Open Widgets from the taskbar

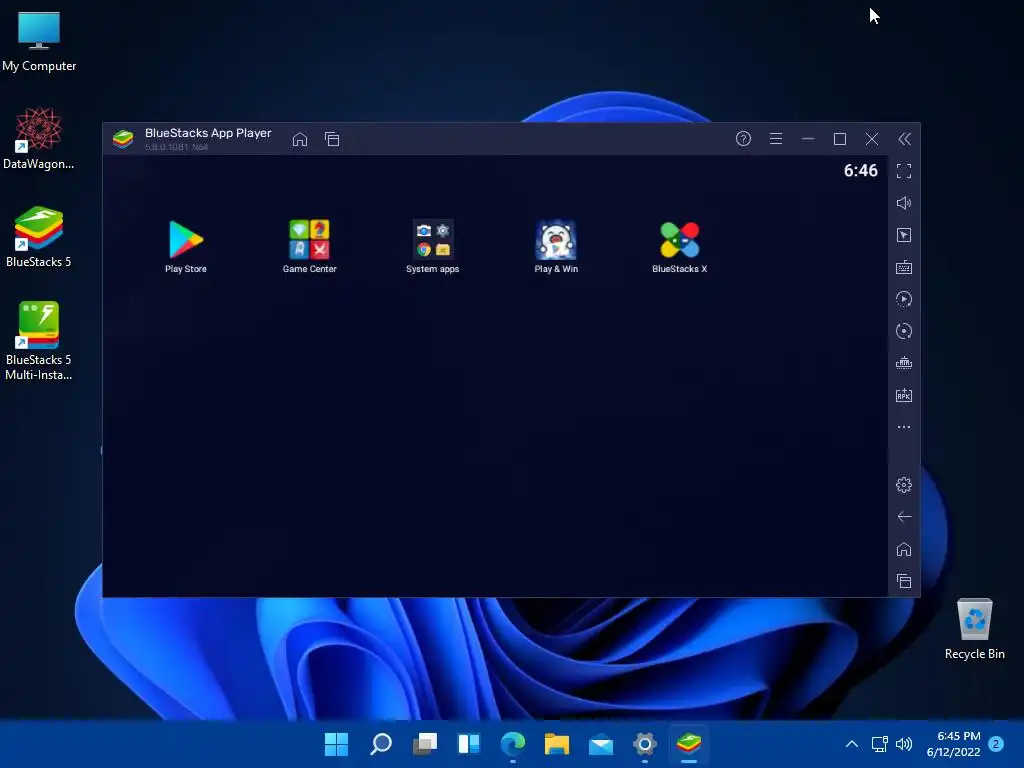coord(469,744)
